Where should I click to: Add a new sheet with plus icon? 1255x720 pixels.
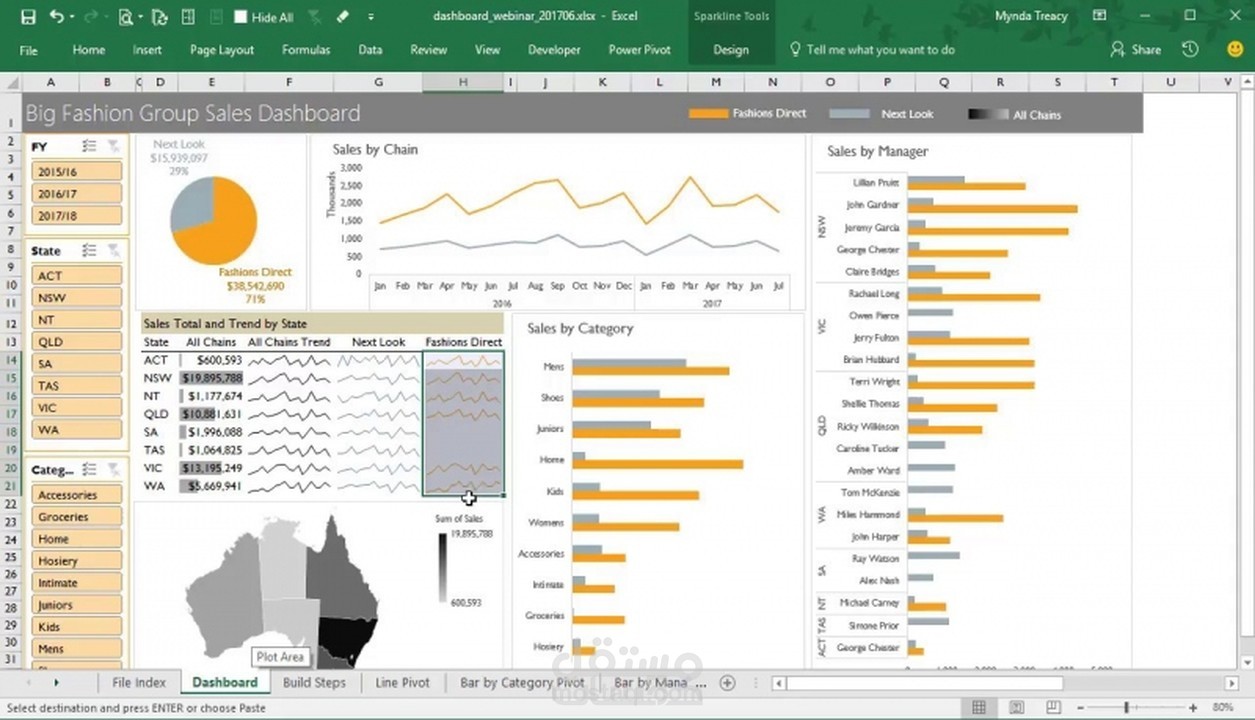pyautogui.click(x=727, y=683)
